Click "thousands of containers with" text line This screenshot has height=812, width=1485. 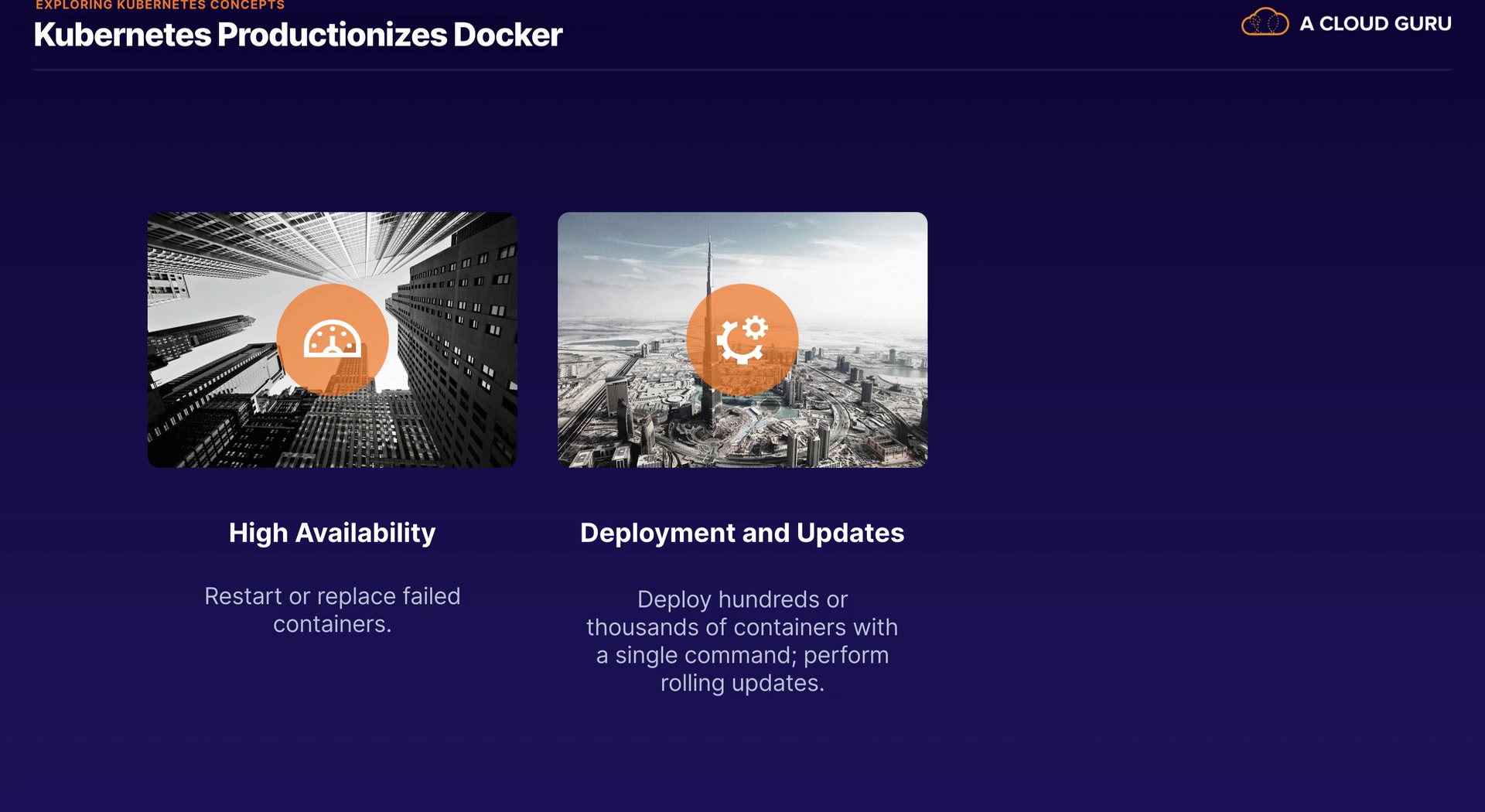tap(742, 627)
